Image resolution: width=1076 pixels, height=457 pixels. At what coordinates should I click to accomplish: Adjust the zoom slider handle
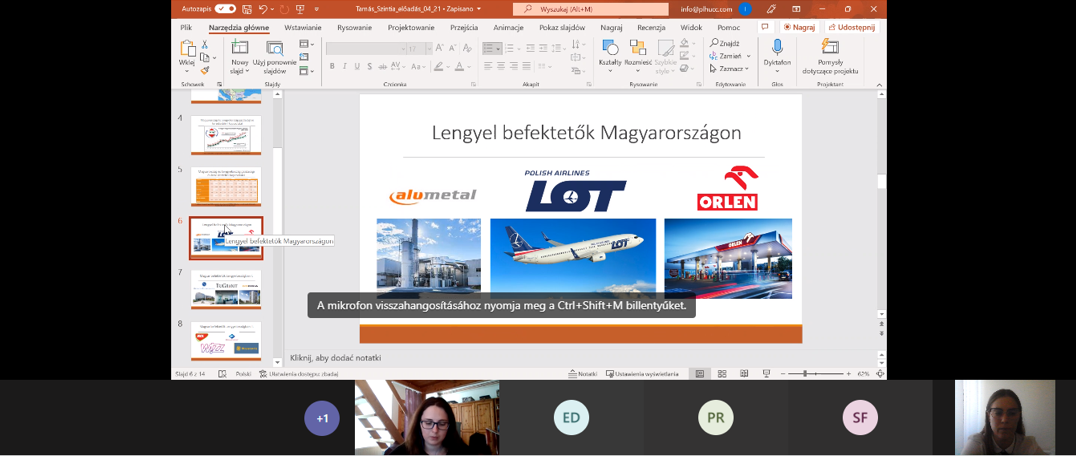click(805, 374)
